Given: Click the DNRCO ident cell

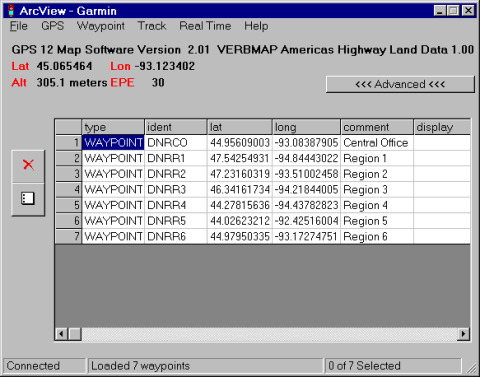Looking at the screenshot, I should (x=176, y=143).
